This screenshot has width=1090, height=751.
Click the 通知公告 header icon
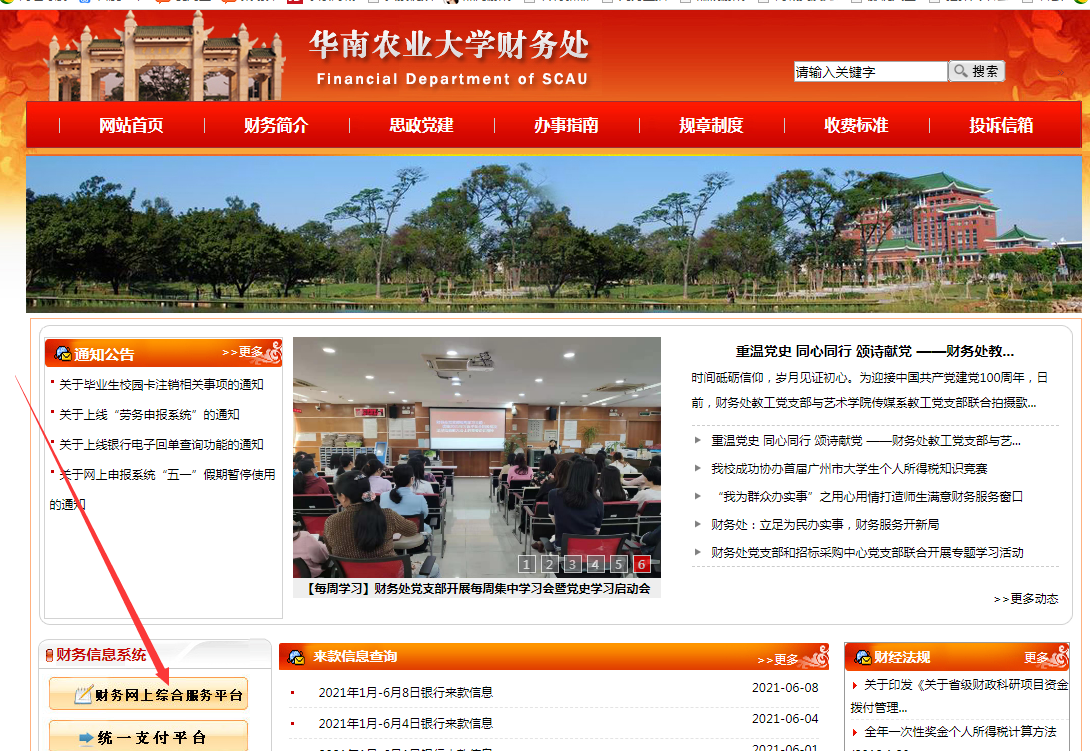pyautogui.click(x=63, y=353)
